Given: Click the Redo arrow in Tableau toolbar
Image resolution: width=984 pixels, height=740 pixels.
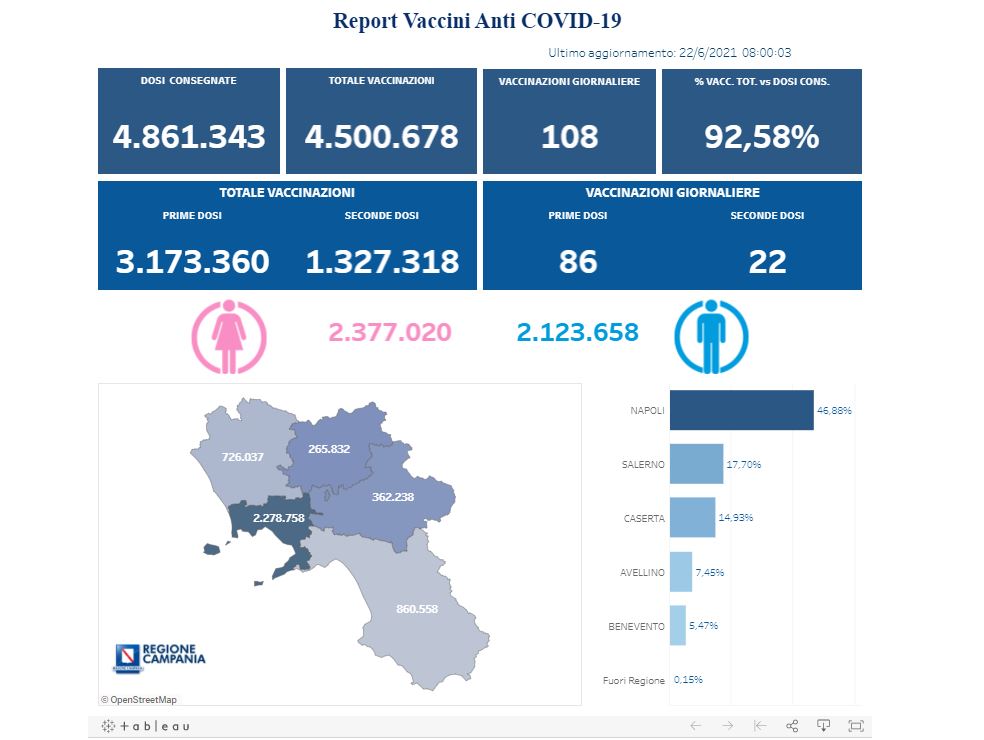Looking at the screenshot, I should click(x=728, y=725).
